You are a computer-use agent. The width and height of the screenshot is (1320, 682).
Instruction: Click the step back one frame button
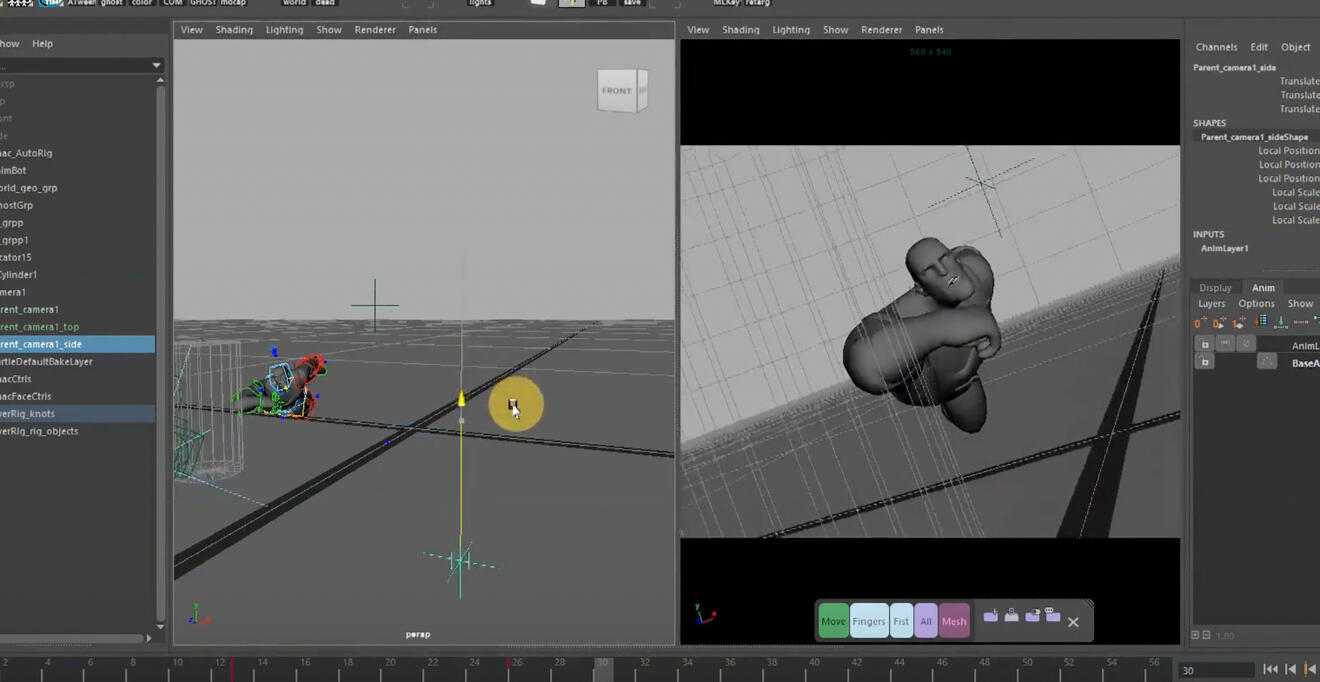[x=1290, y=669]
